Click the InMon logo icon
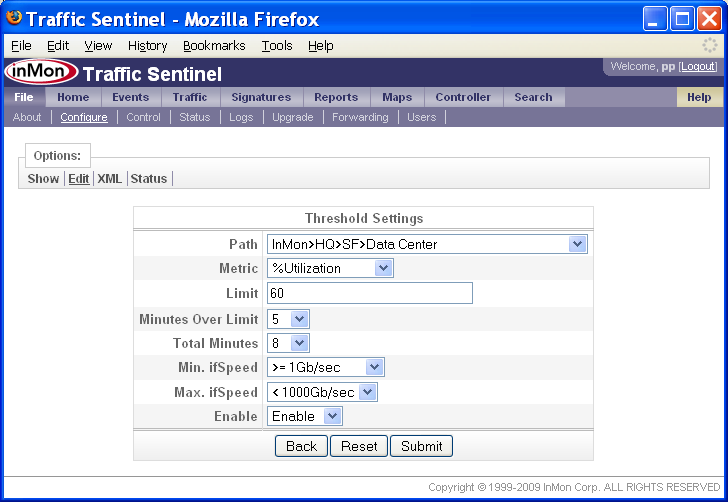This screenshot has width=728, height=502. [x=41, y=73]
